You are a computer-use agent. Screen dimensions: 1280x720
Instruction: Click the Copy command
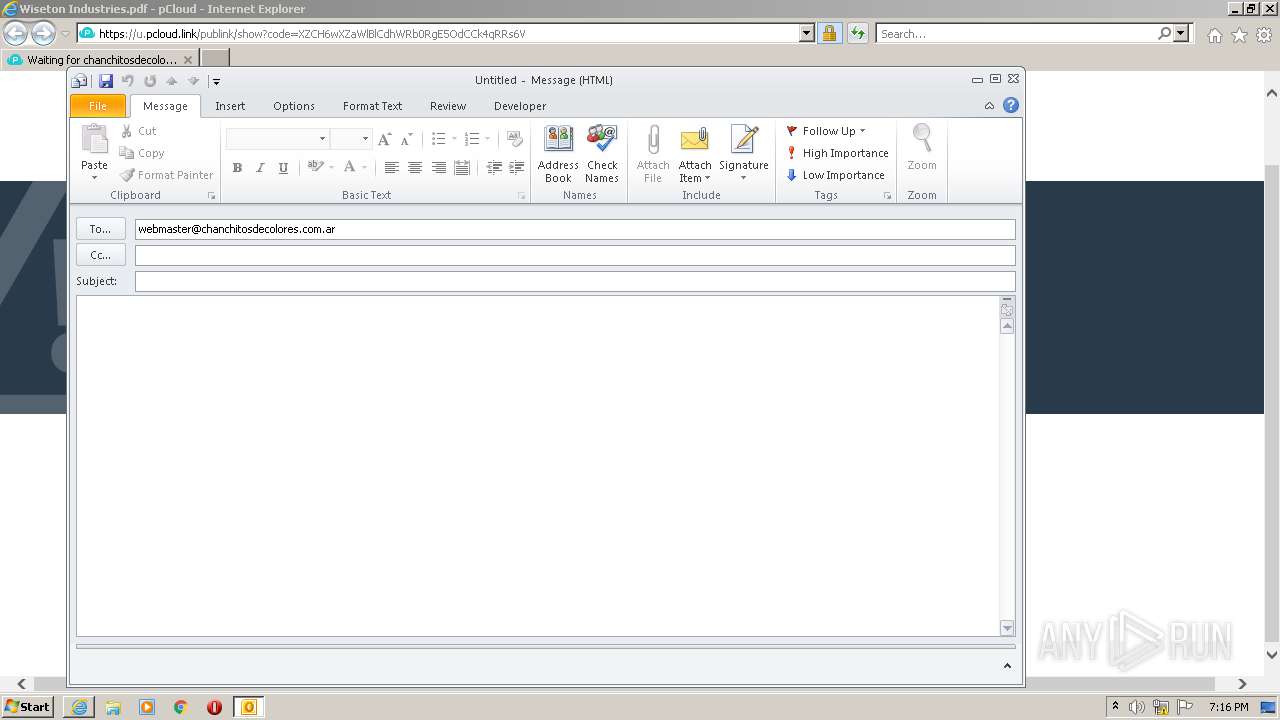(142, 153)
